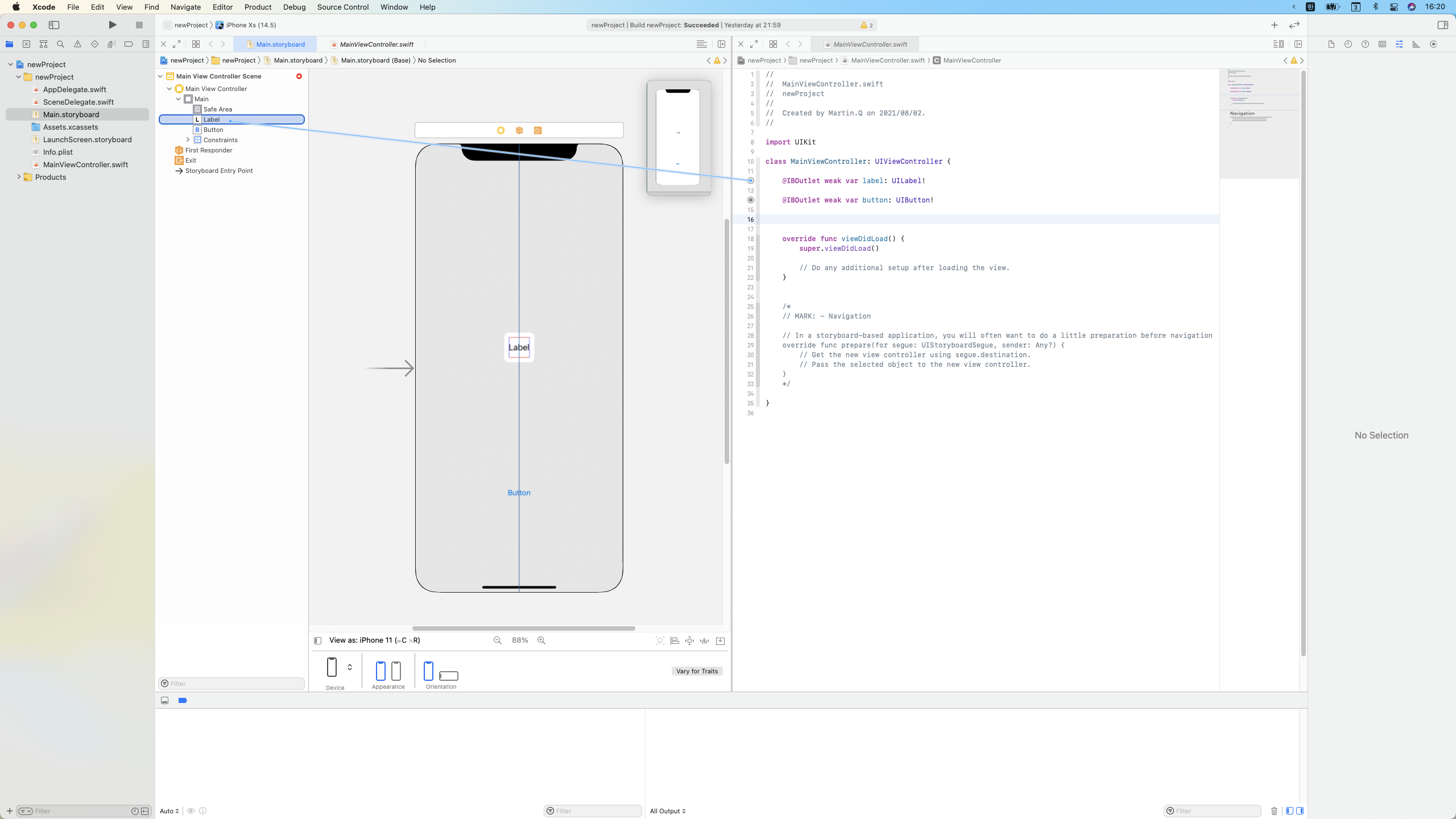Viewport: 1456px width, 819px height.
Task: Click the Run (play) button
Action: 113,25
